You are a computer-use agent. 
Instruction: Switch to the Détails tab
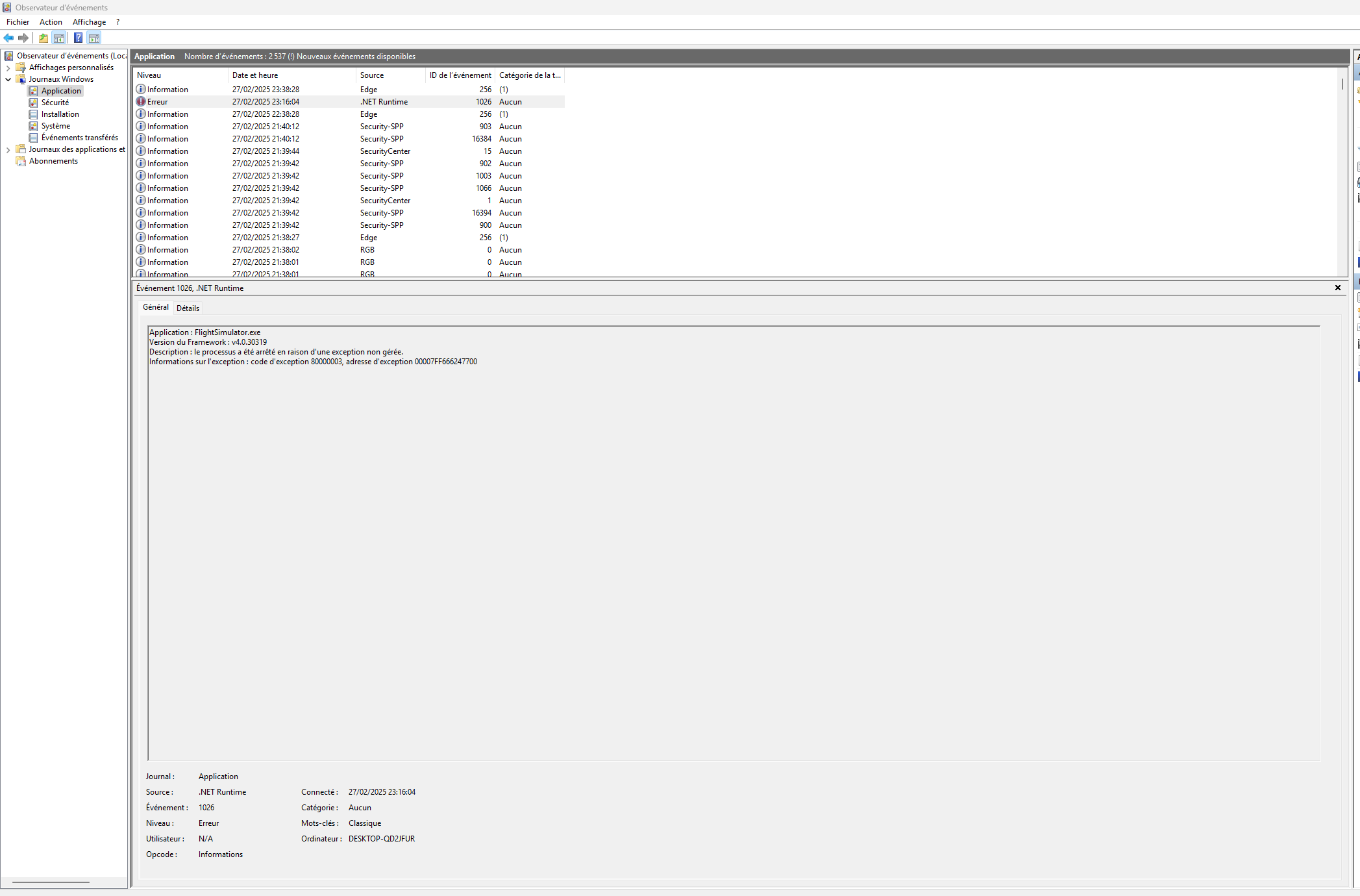(188, 308)
